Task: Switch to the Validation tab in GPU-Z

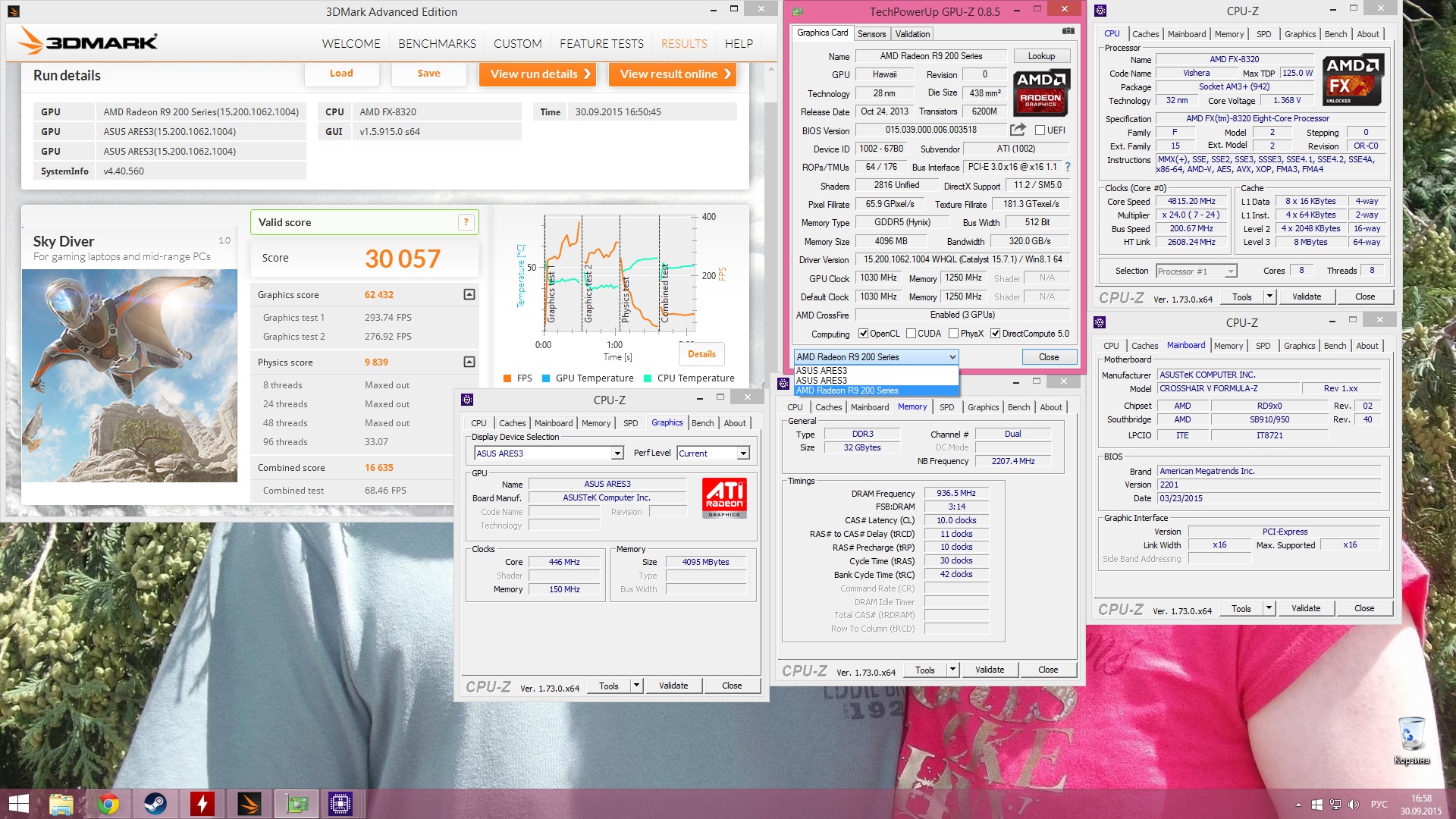Action: (912, 34)
